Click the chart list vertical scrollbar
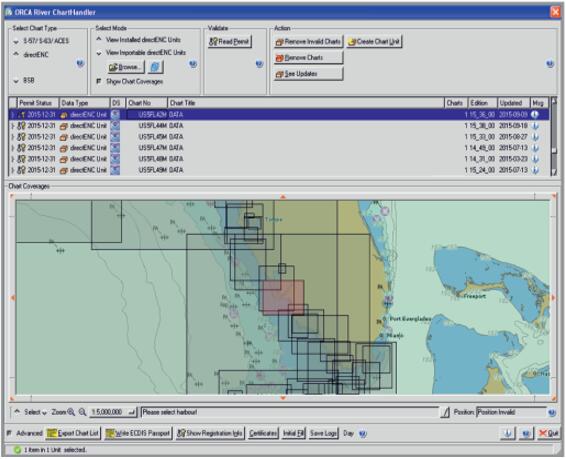The image size is (566, 459). point(554,136)
